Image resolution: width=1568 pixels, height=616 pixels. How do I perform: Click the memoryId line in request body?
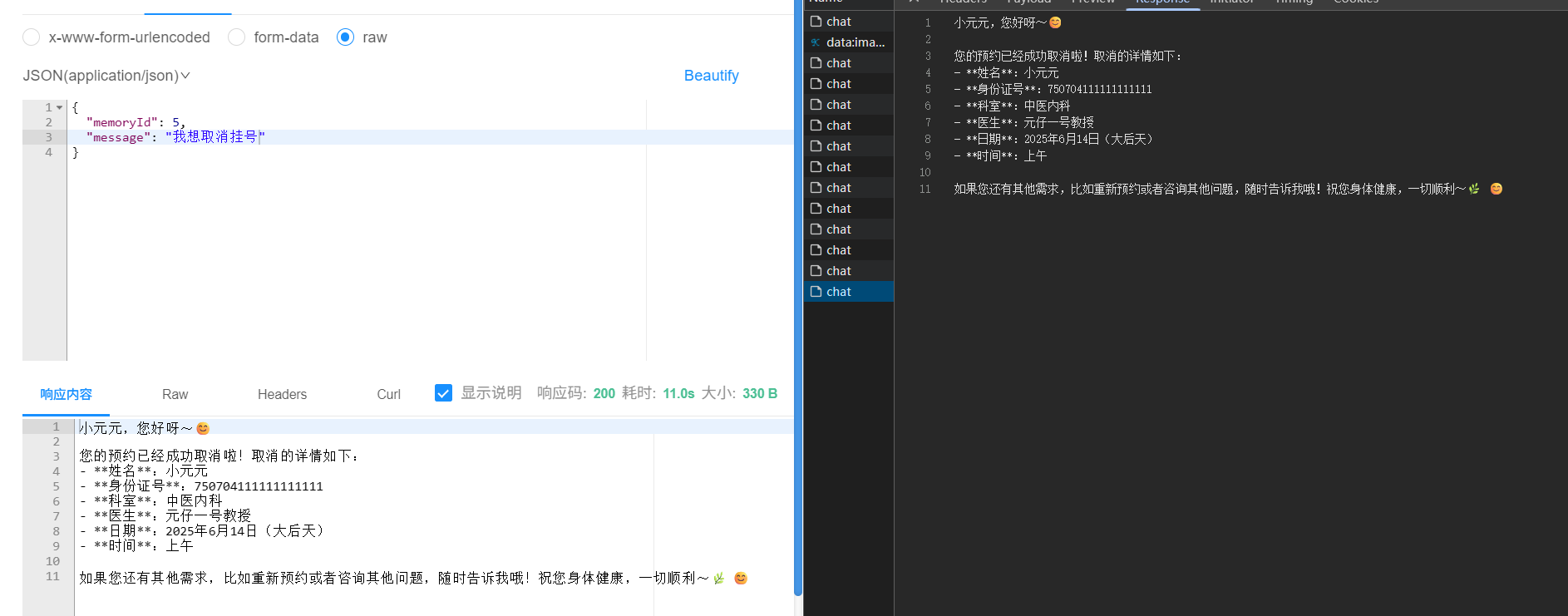[133, 122]
